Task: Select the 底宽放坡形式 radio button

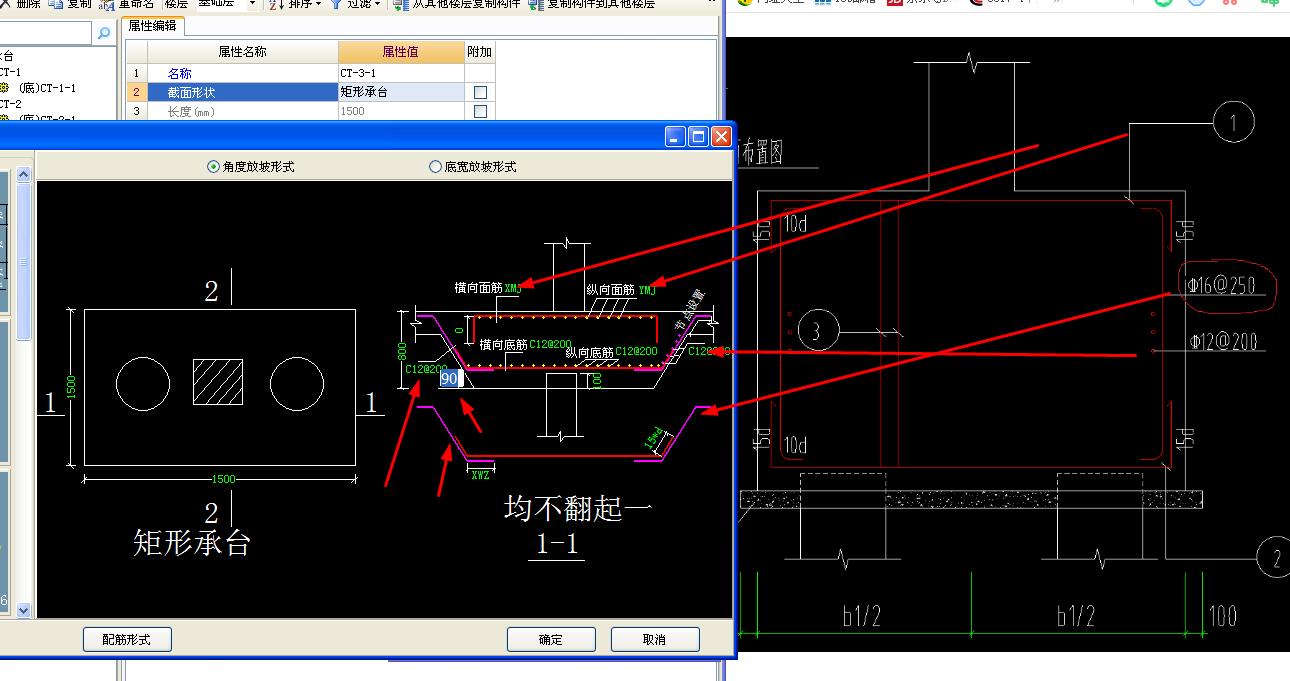Action: click(x=435, y=167)
